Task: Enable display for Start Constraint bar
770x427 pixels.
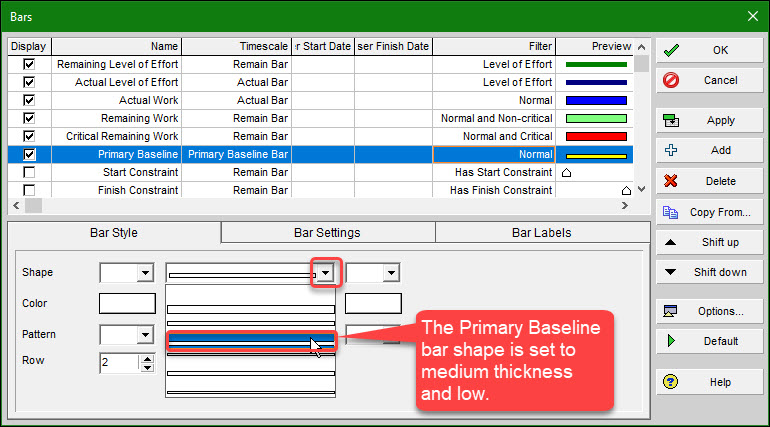Action: click(x=29, y=172)
